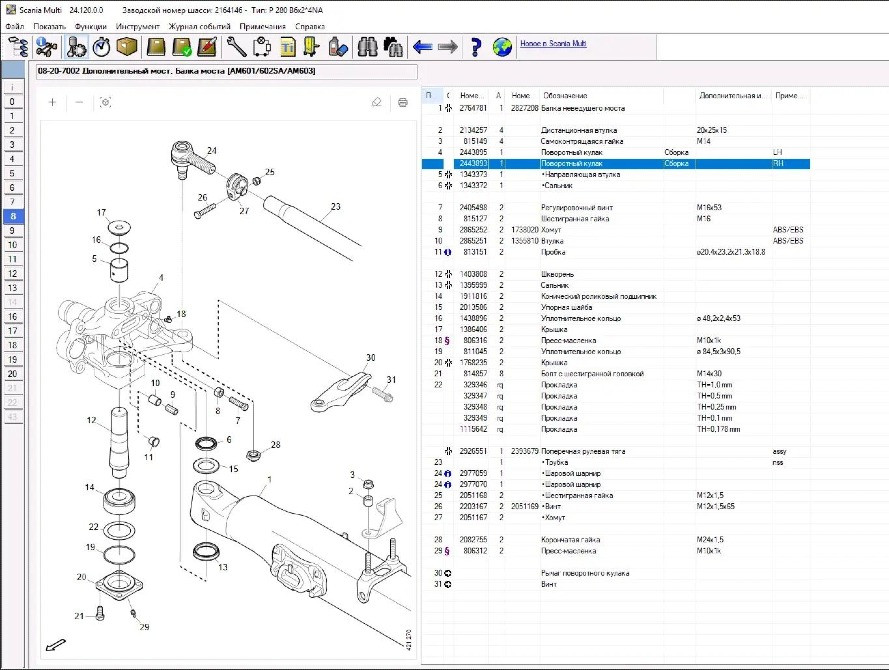This screenshot has height=670, width=889.
Task: Open the book with red pen icon
Action: coord(208,46)
